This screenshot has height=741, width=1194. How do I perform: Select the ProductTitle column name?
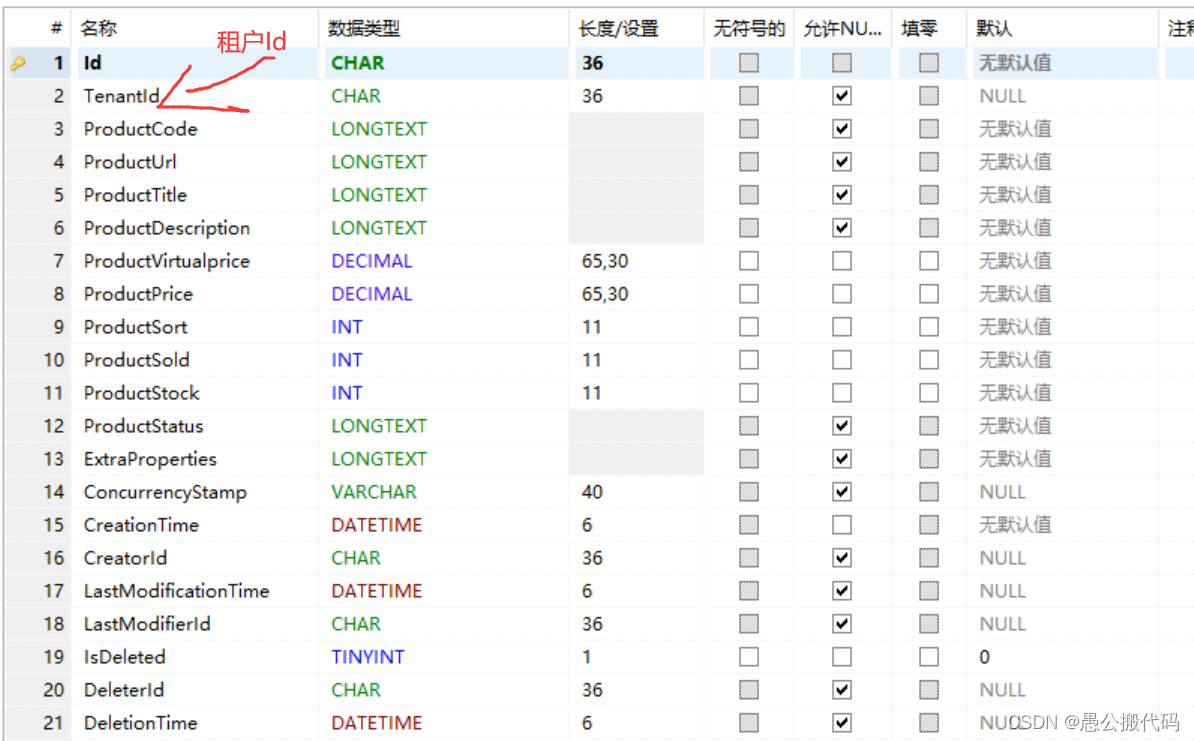pos(135,195)
